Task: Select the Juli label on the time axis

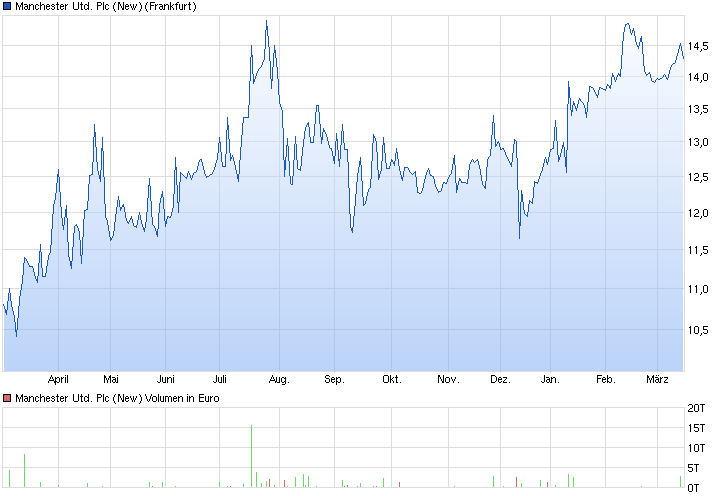Action: (222, 380)
